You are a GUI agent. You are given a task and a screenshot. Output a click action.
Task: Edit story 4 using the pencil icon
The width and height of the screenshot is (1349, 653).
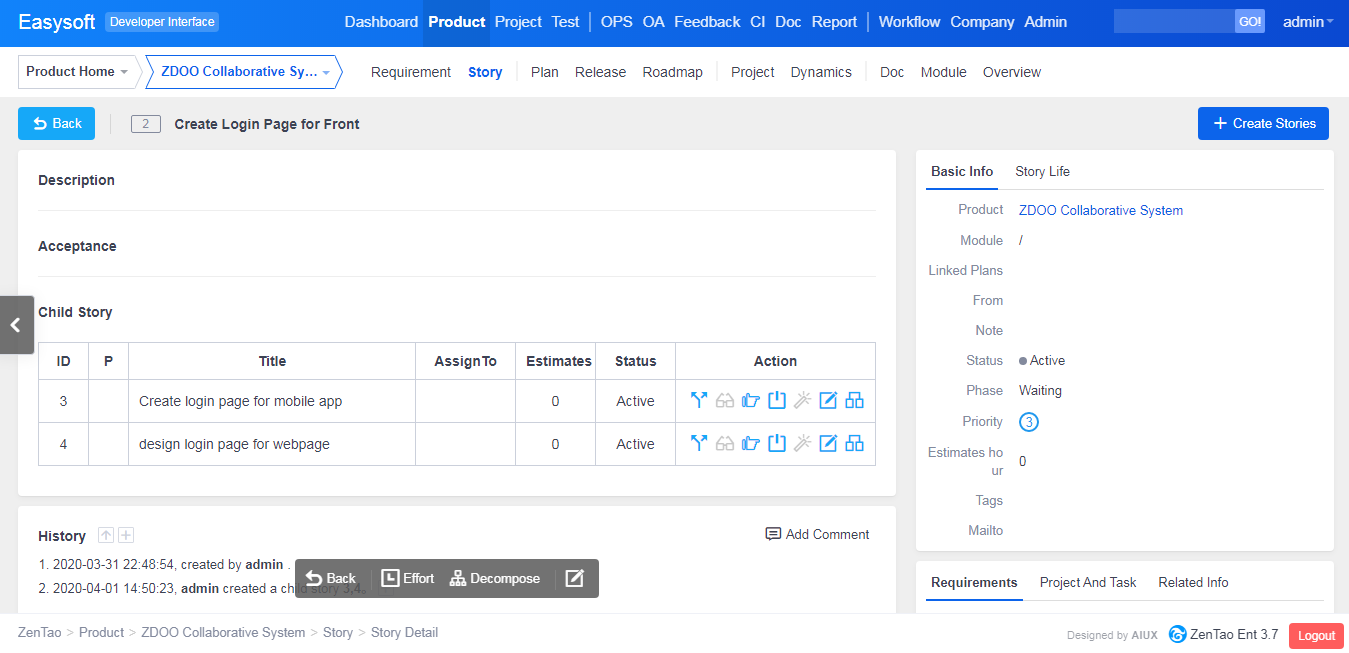click(x=828, y=444)
